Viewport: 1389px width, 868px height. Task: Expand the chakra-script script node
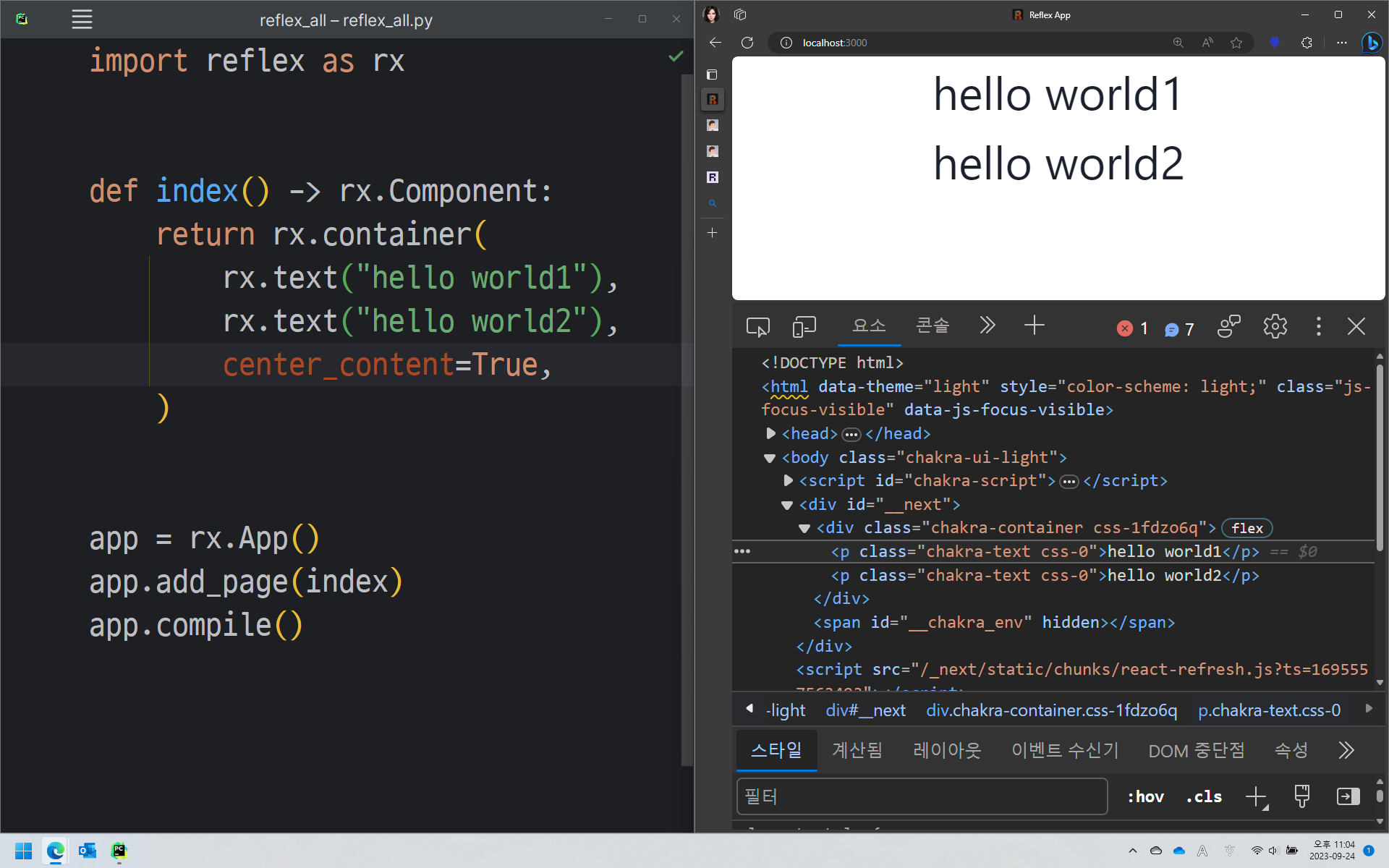(x=788, y=480)
